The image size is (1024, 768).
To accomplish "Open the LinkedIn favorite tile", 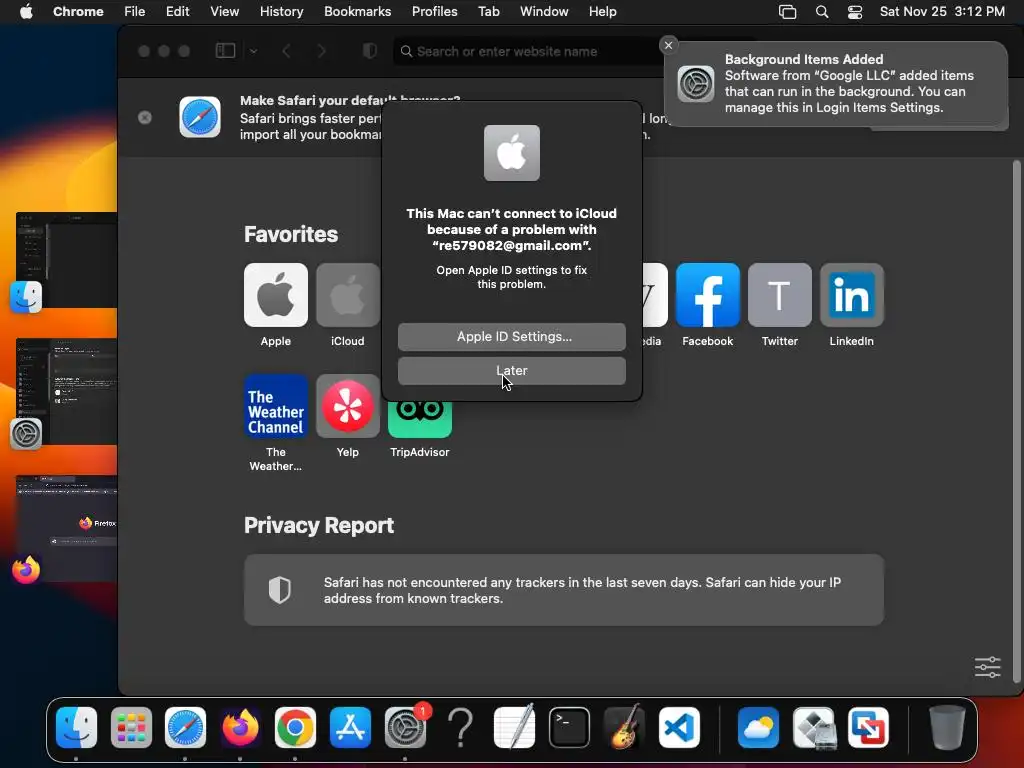I will [852, 295].
